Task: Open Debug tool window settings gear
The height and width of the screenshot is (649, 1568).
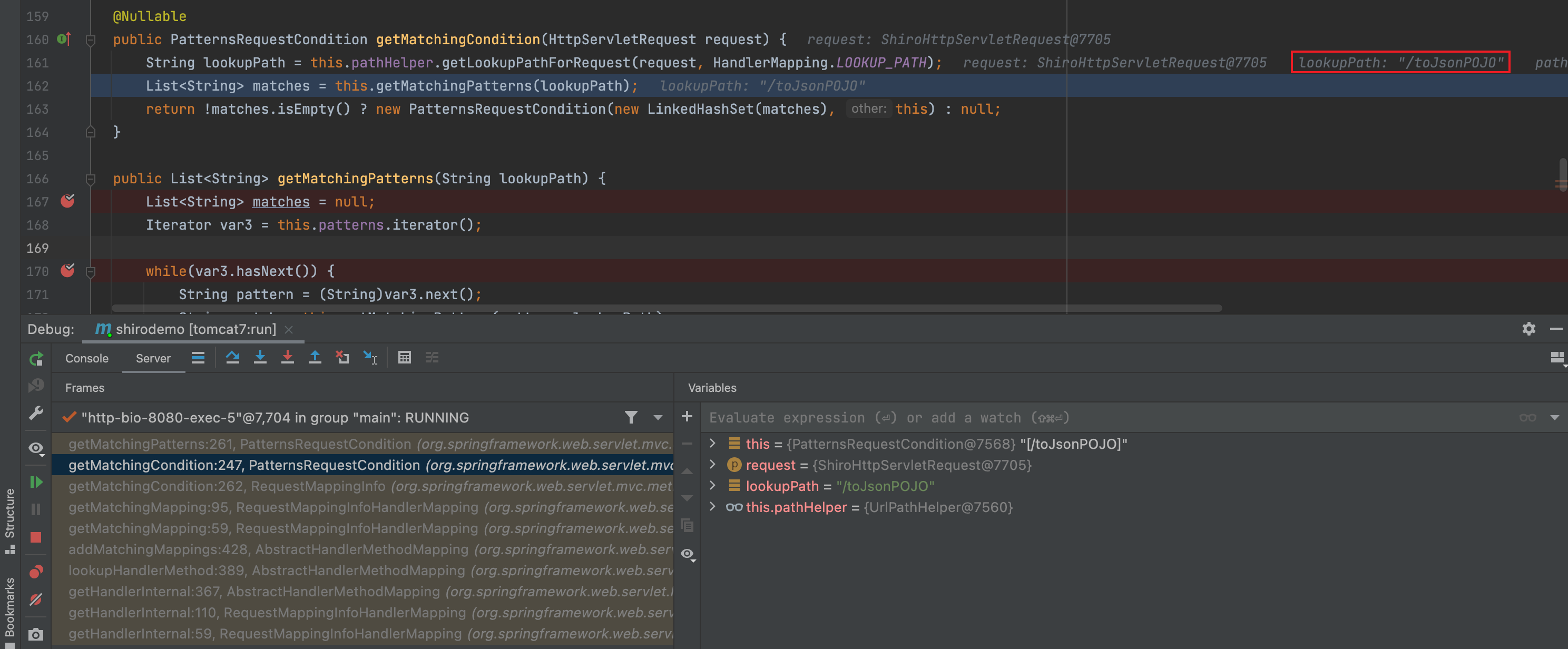Action: click(x=1528, y=329)
